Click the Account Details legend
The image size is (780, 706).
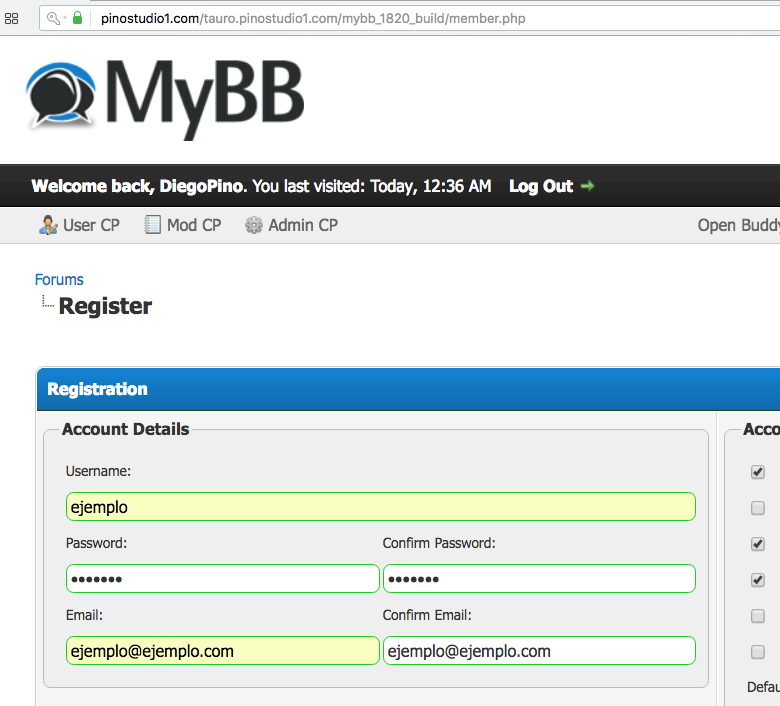tap(125, 429)
